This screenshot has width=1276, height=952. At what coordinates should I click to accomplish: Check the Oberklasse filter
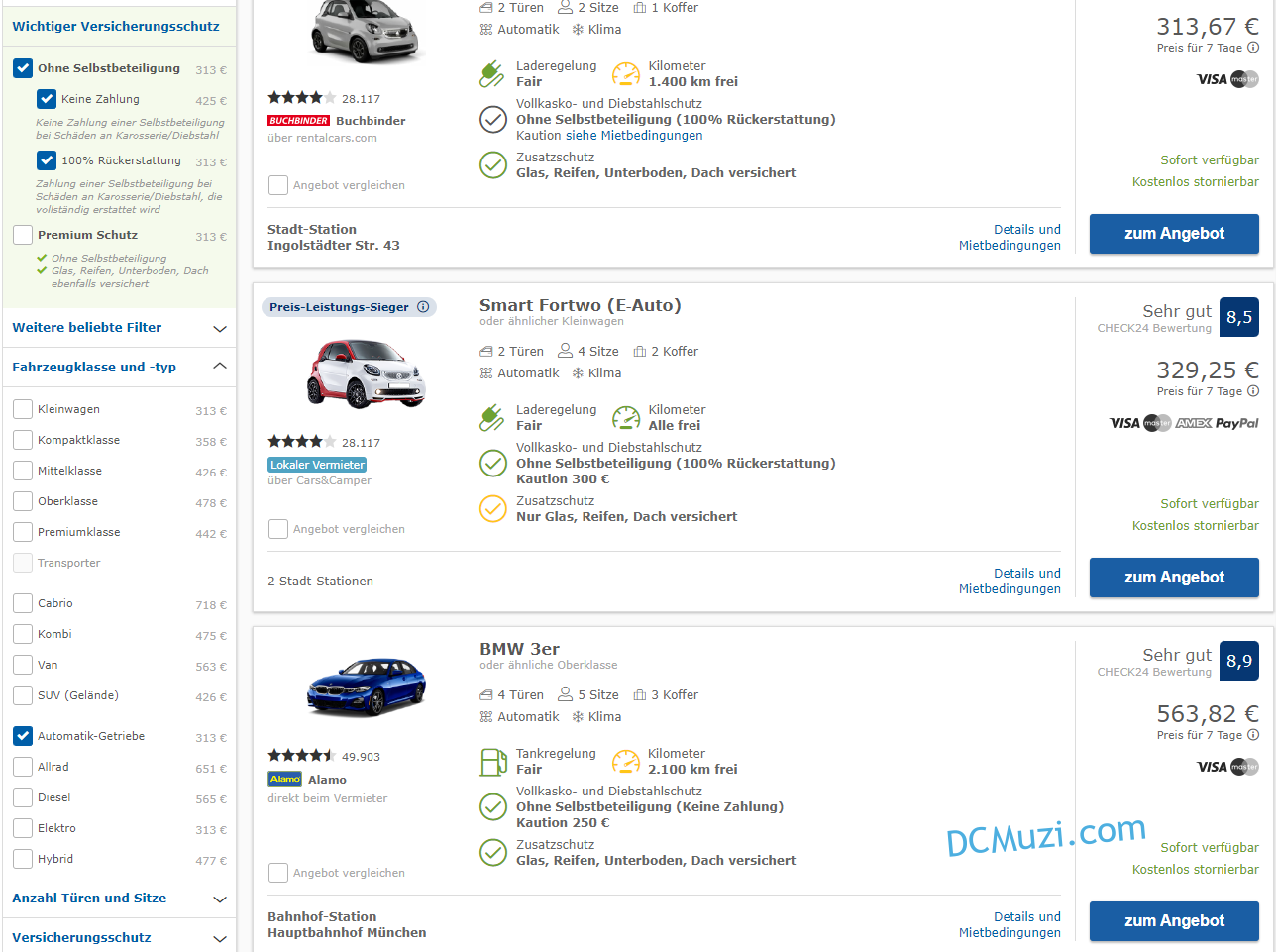click(23, 501)
